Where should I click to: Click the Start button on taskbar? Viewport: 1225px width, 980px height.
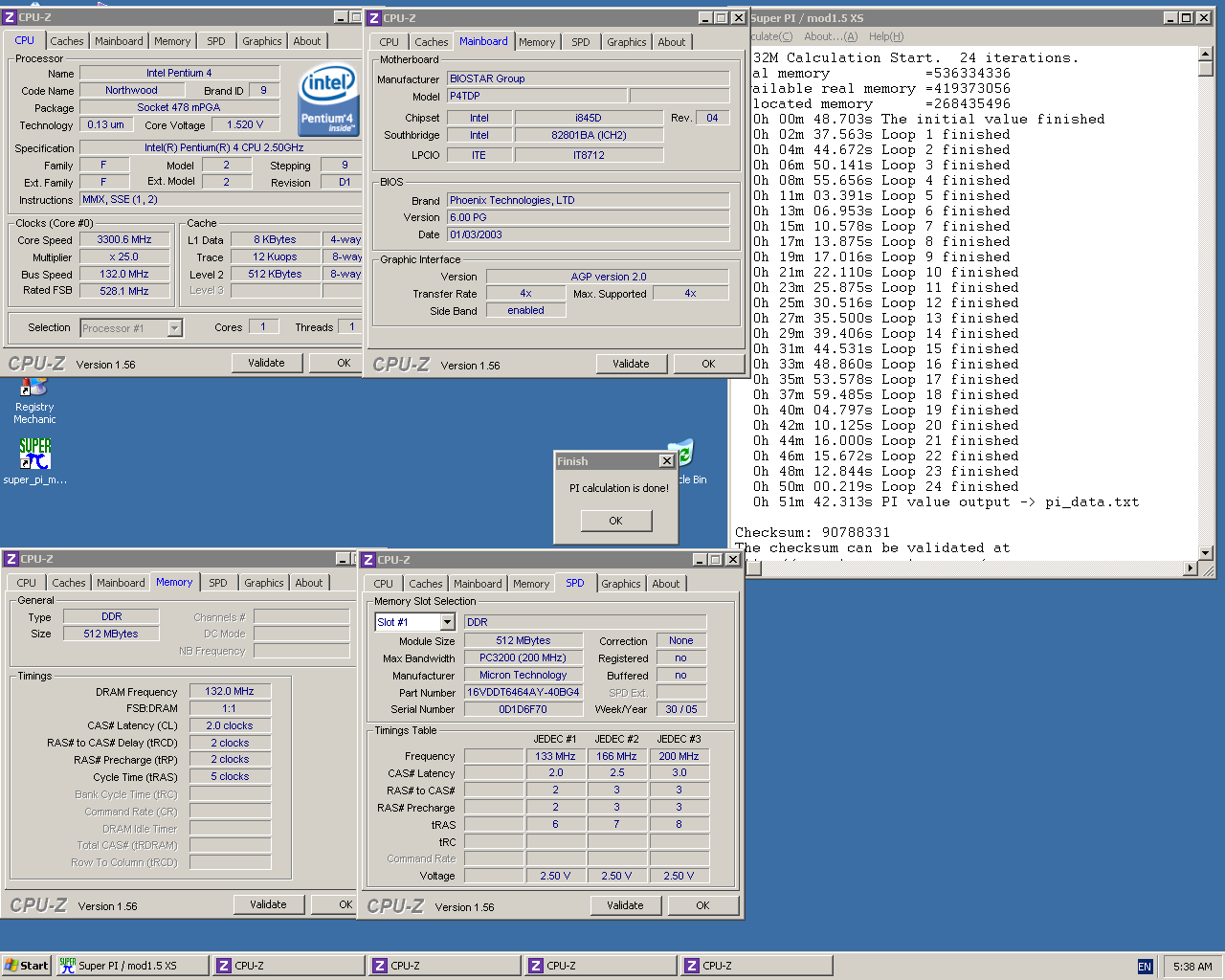(x=26, y=966)
